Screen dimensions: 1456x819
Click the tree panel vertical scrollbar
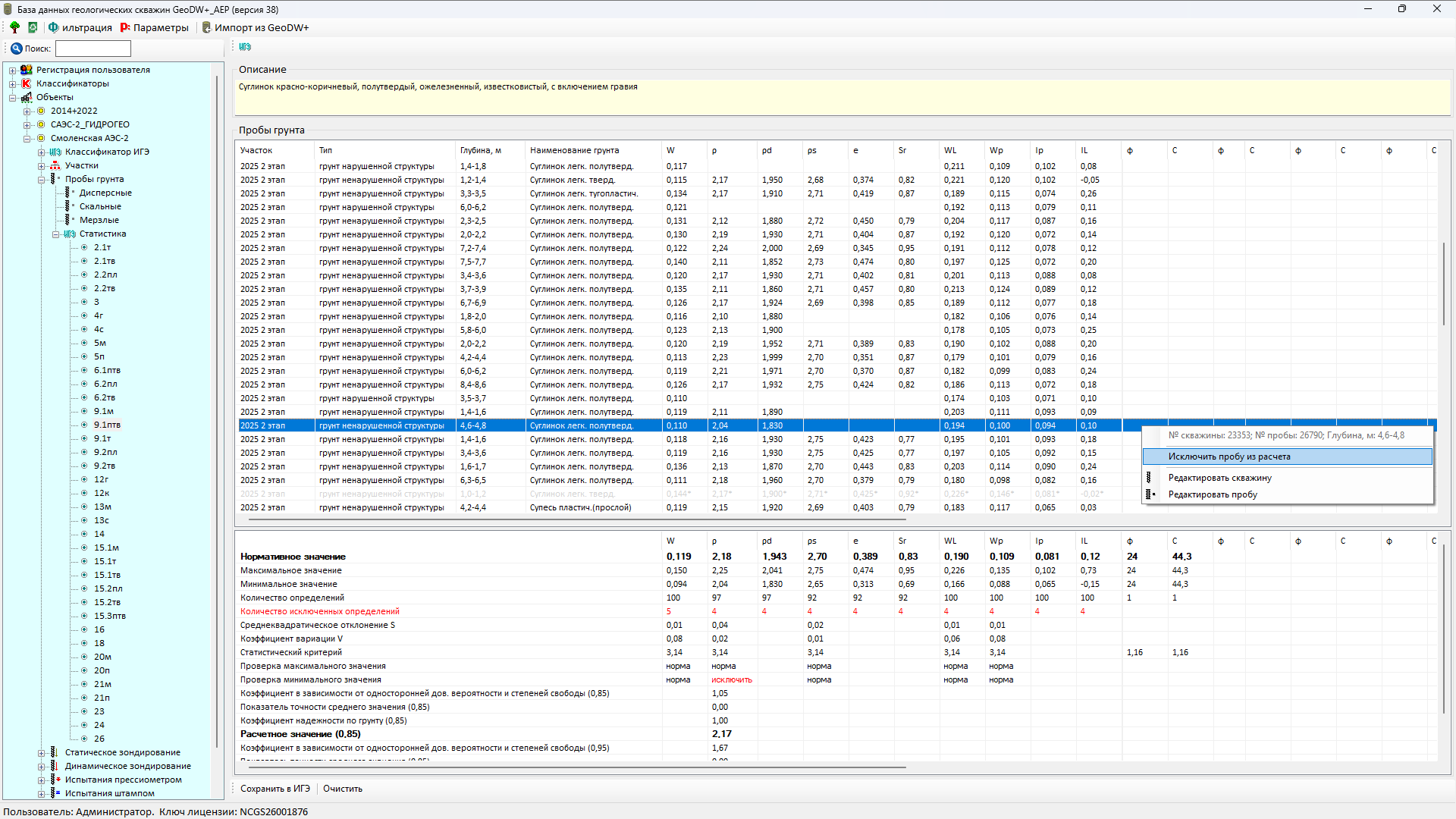(218, 409)
